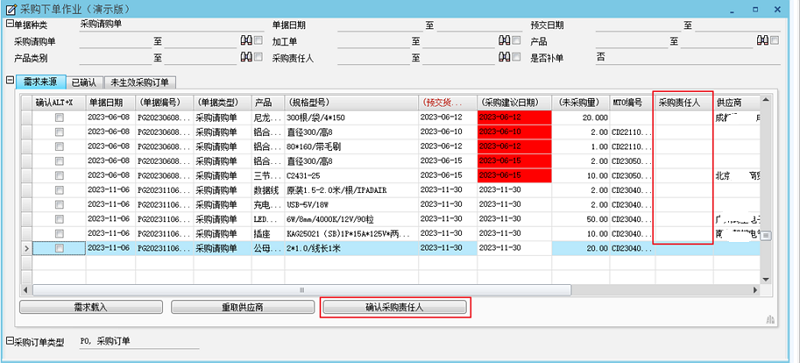
Task: Tick the checkbox beside the 产品类别 filter
Action: 258,57
